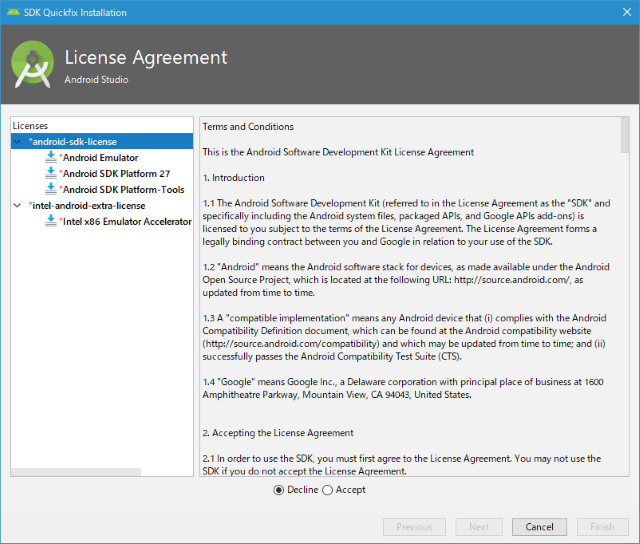Screen dimensions: 640x544
Task: Select the Android Emulator item
Action: 98,158
